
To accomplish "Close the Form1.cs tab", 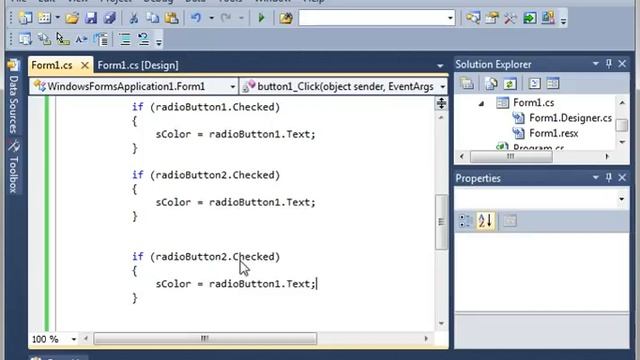I will click(x=84, y=65).
